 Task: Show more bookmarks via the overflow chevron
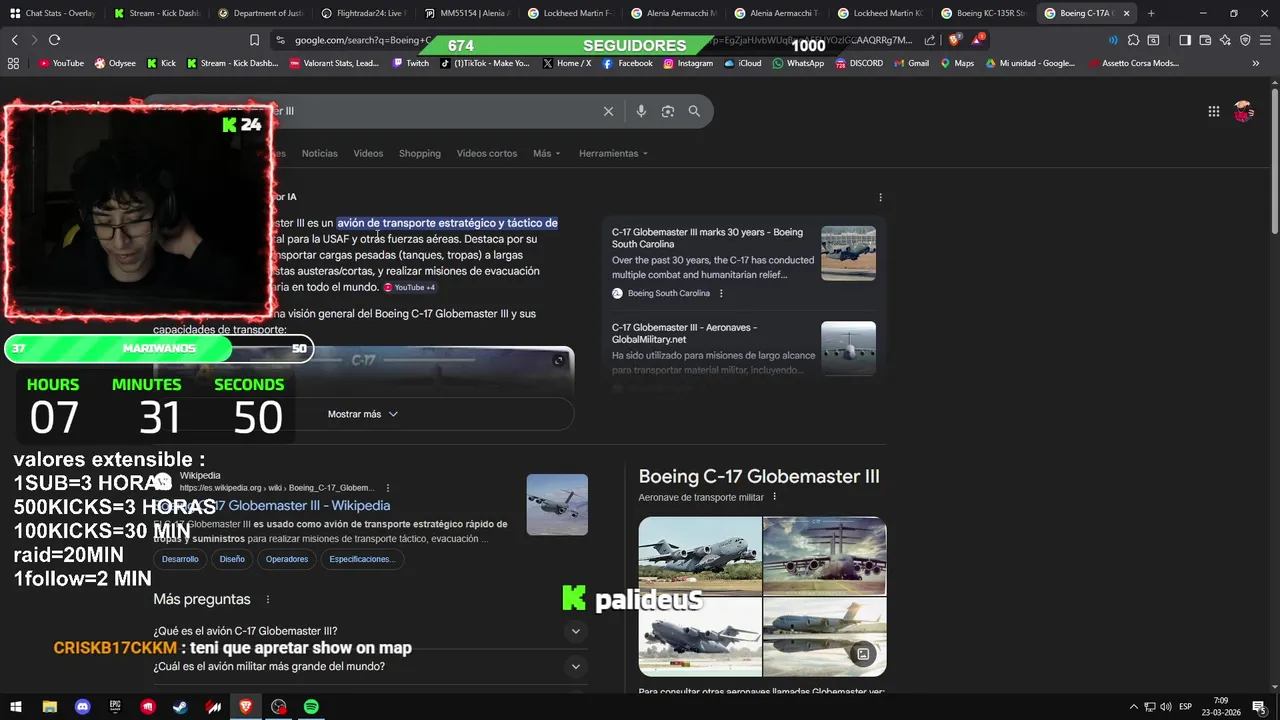coord(1255,63)
